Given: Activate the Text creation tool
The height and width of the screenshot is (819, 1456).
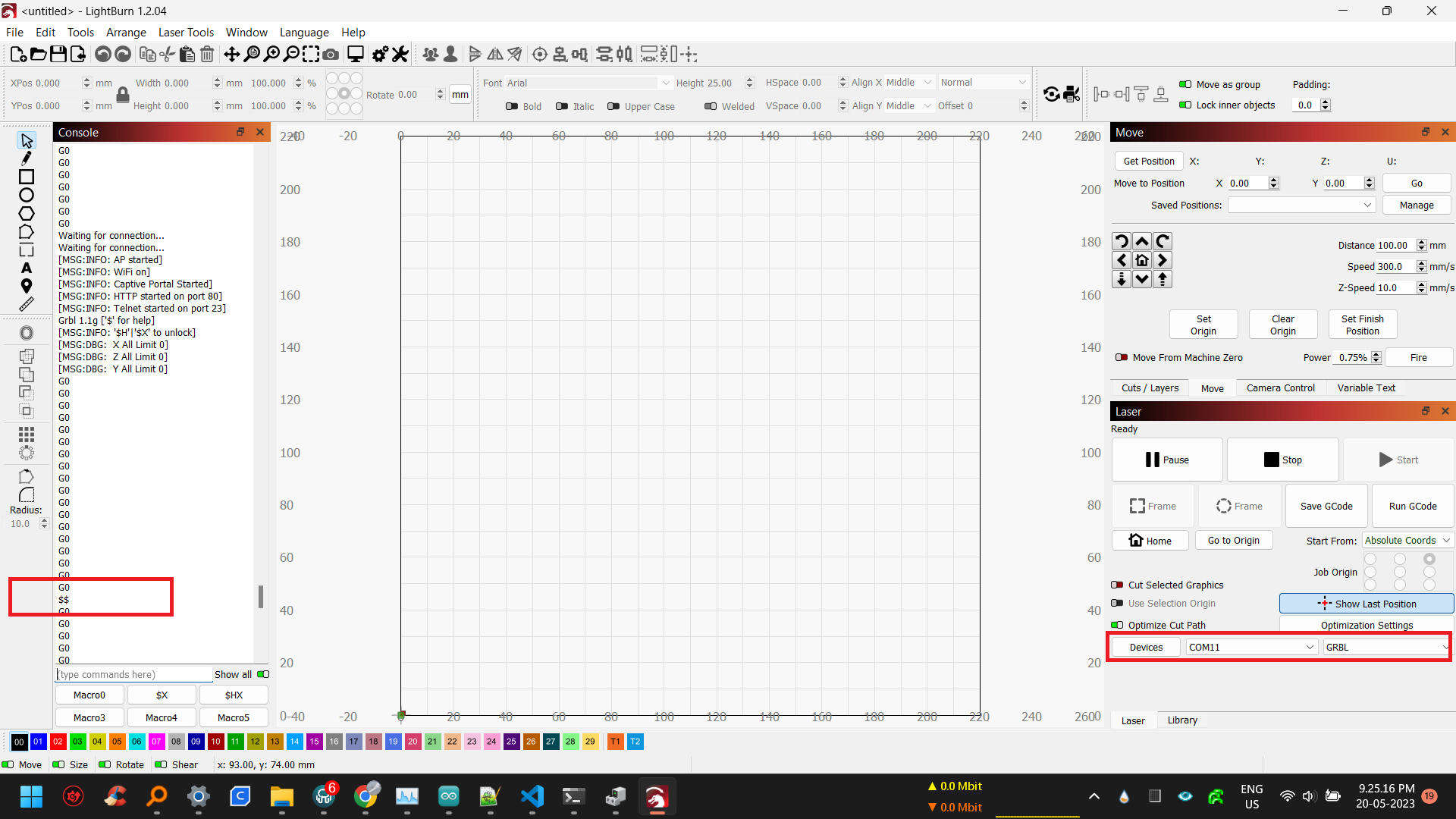Looking at the screenshot, I should coord(27,268).
